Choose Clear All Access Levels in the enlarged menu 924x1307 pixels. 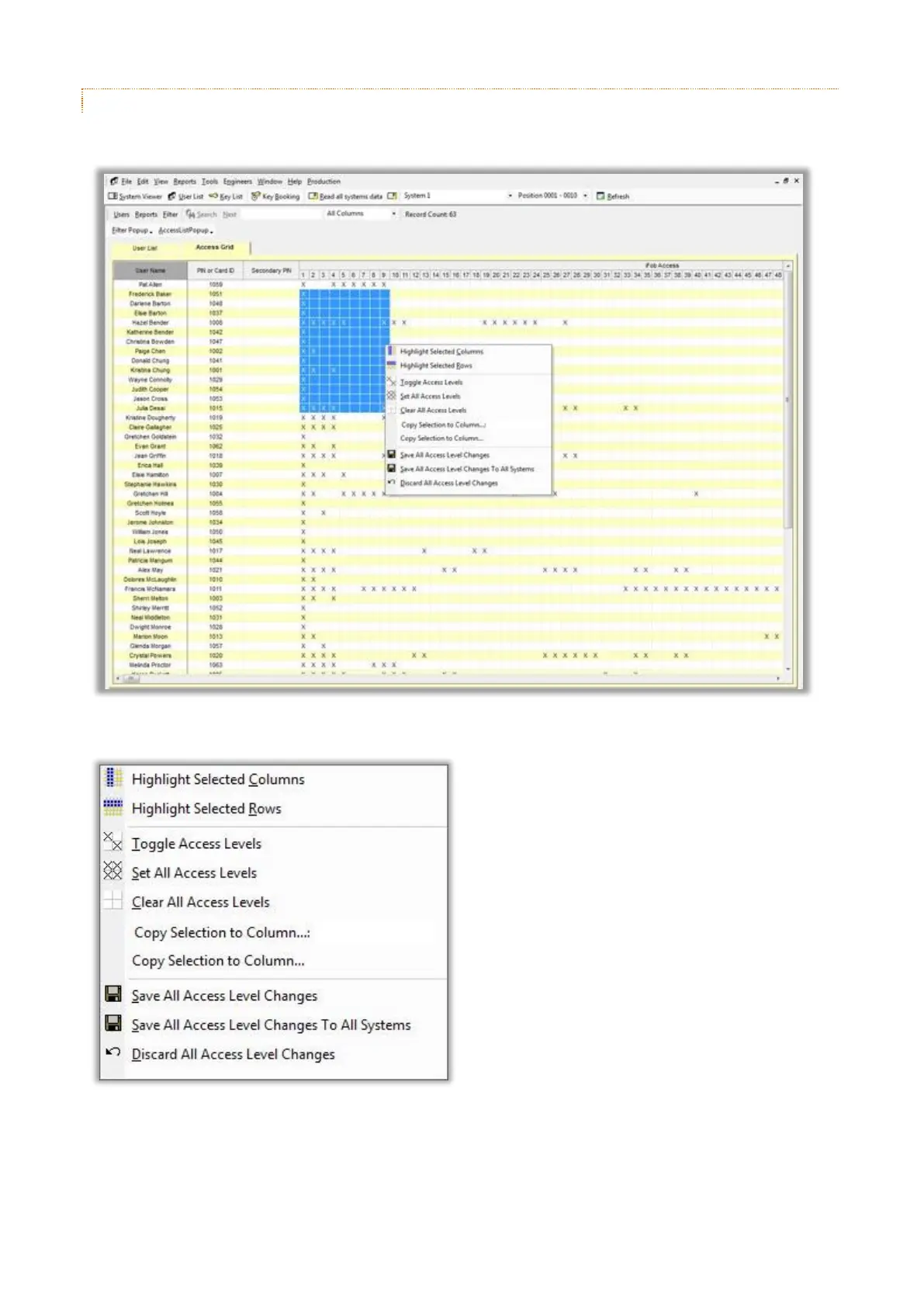(x=200, y=902)
